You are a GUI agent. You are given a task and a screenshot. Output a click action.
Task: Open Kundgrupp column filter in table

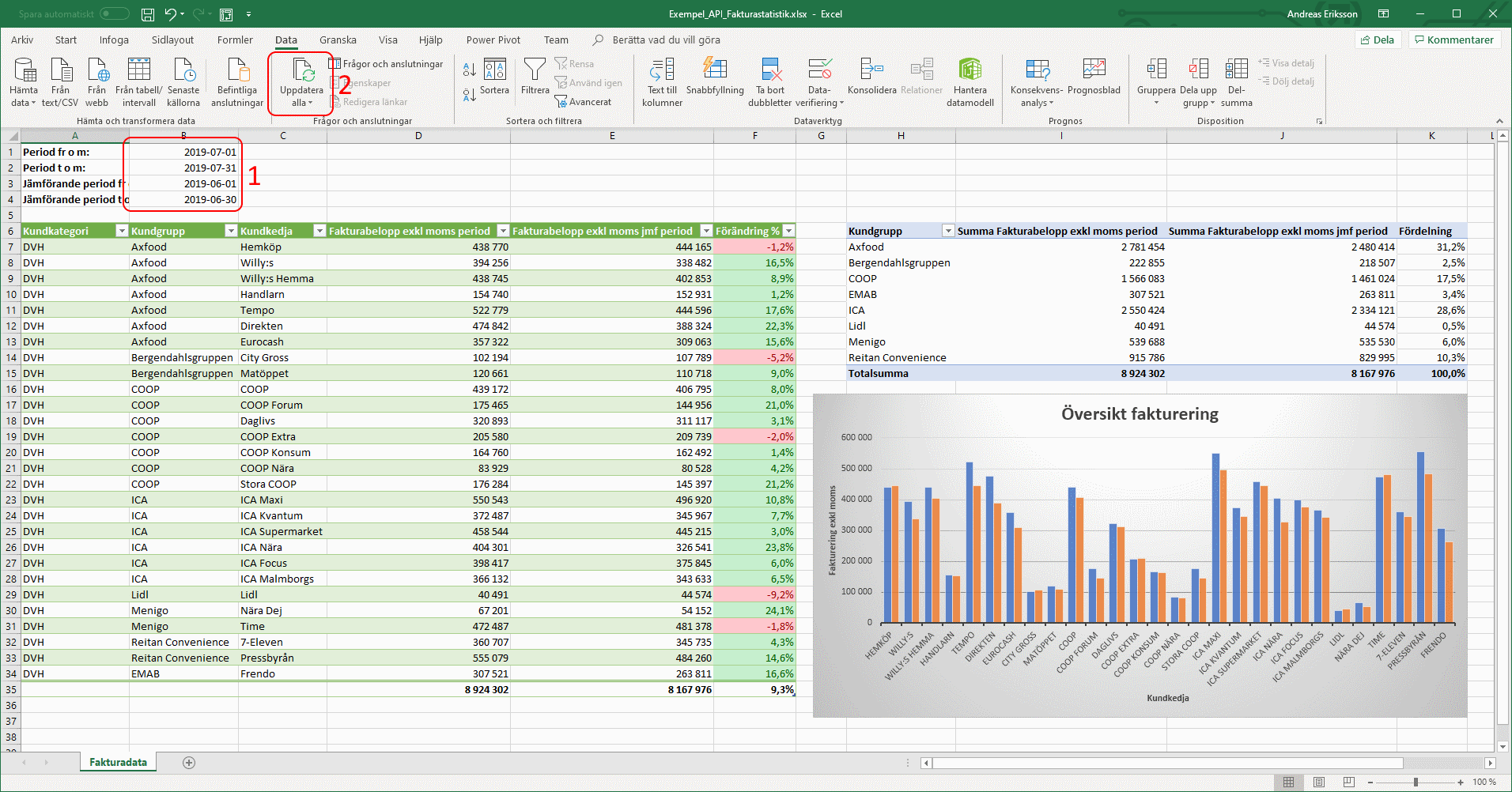[231, 231]
